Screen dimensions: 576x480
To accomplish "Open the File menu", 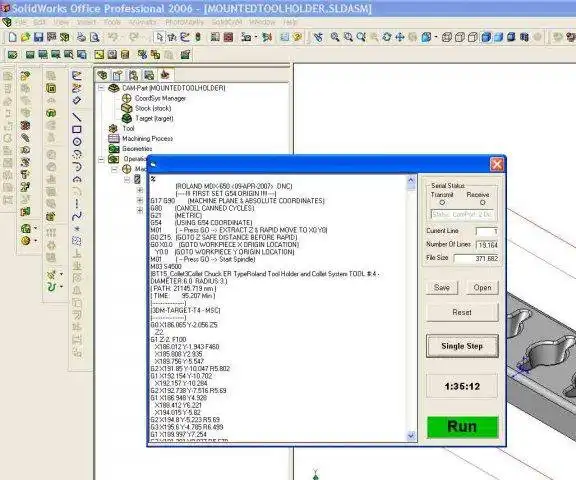I will tap(20, 22).
